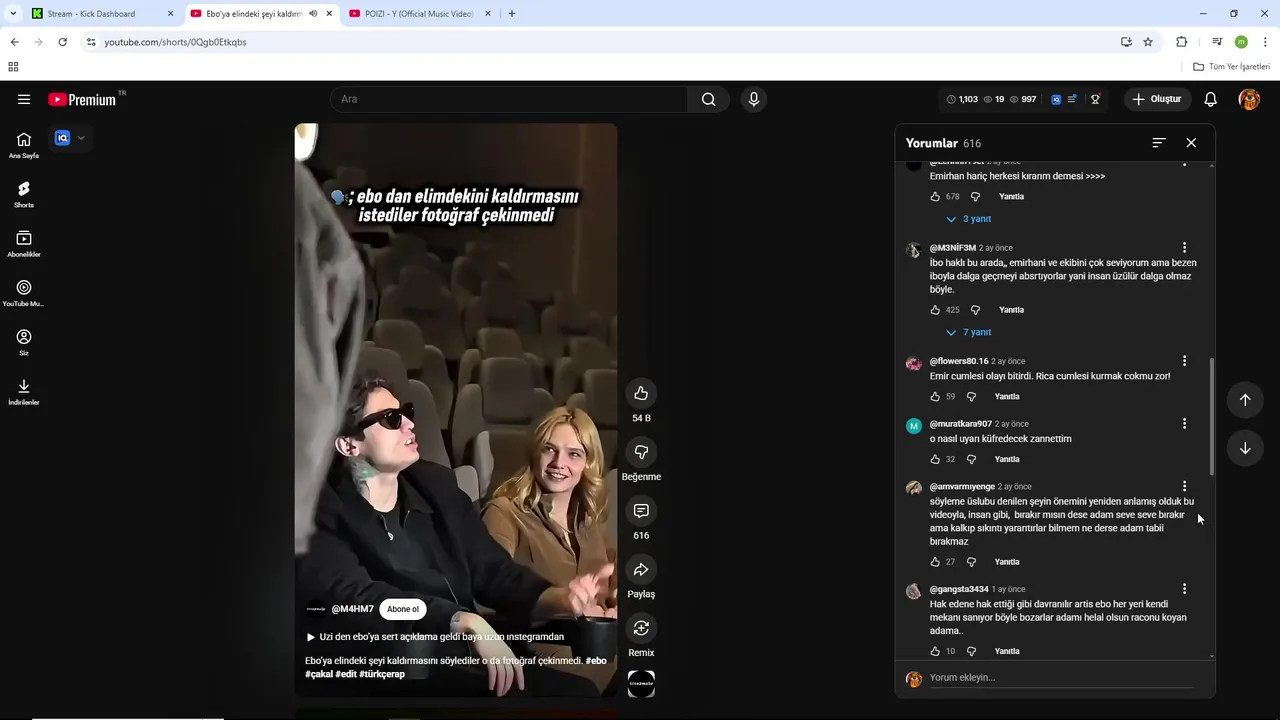
Task: Start voice search with microphone icon
Action: [x=754, y=99]
